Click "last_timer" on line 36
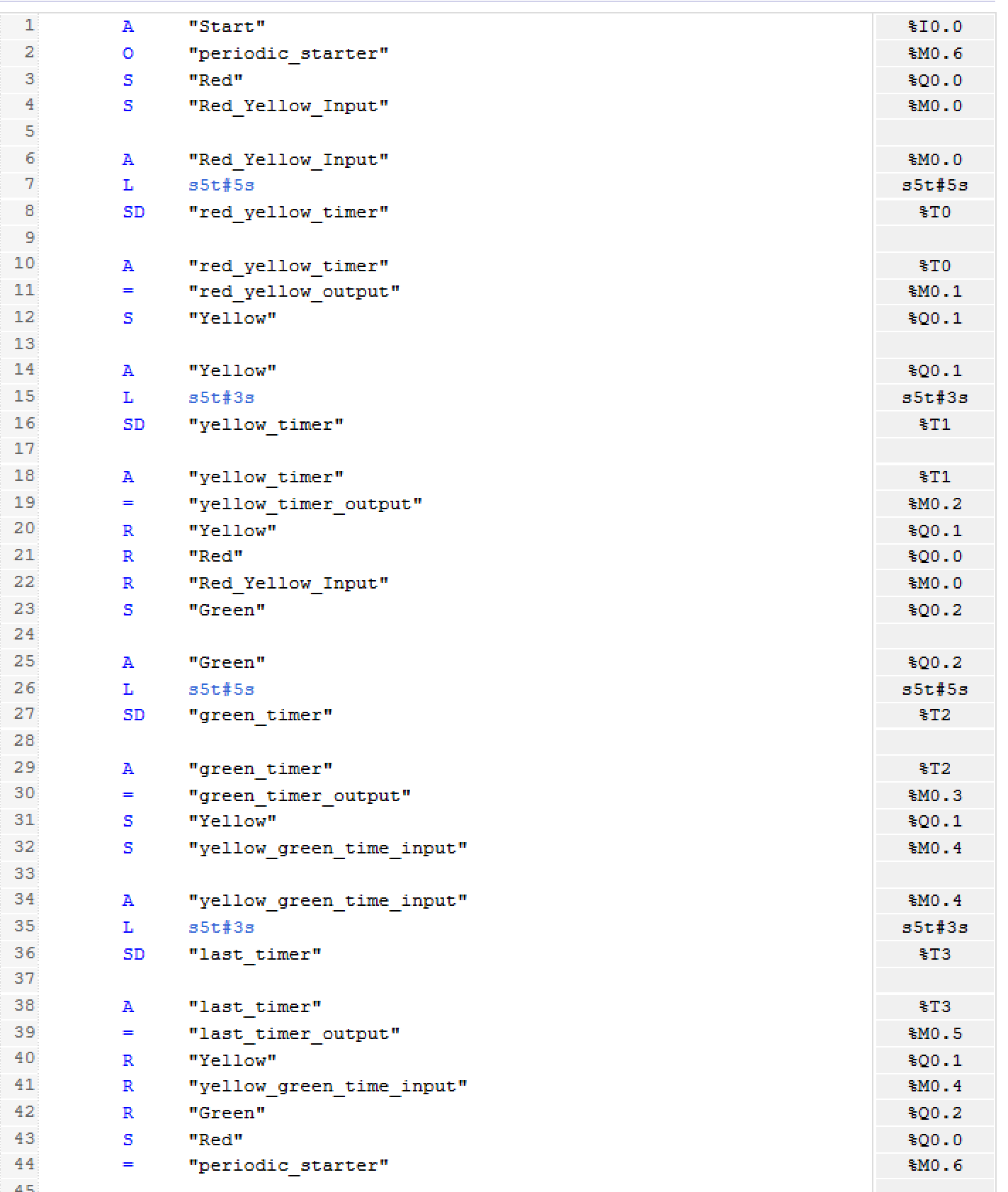The width and height of the screenshot is (1008, 1192). 254,955
